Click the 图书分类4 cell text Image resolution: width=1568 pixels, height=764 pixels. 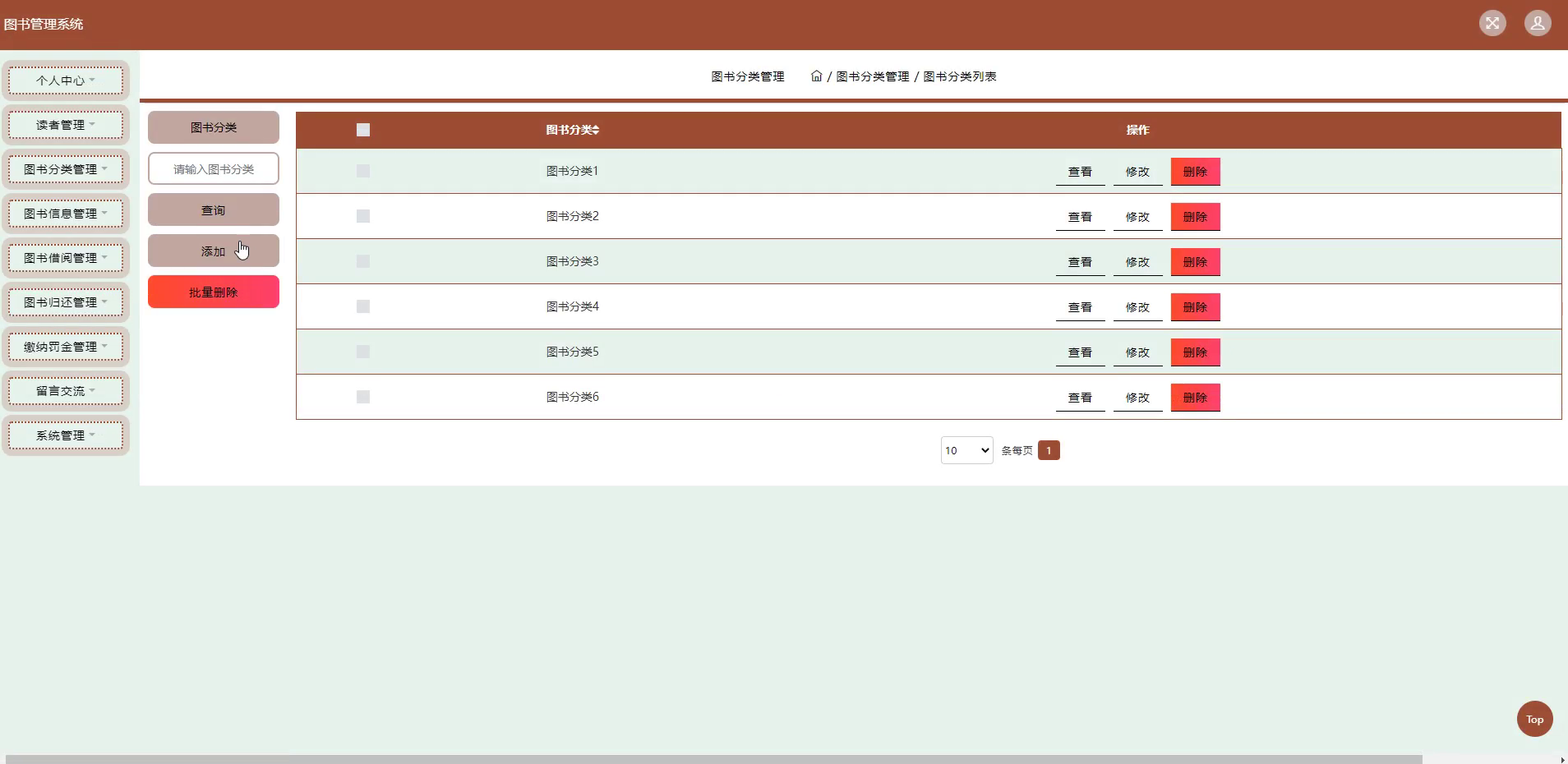click(x=573, y=306)
